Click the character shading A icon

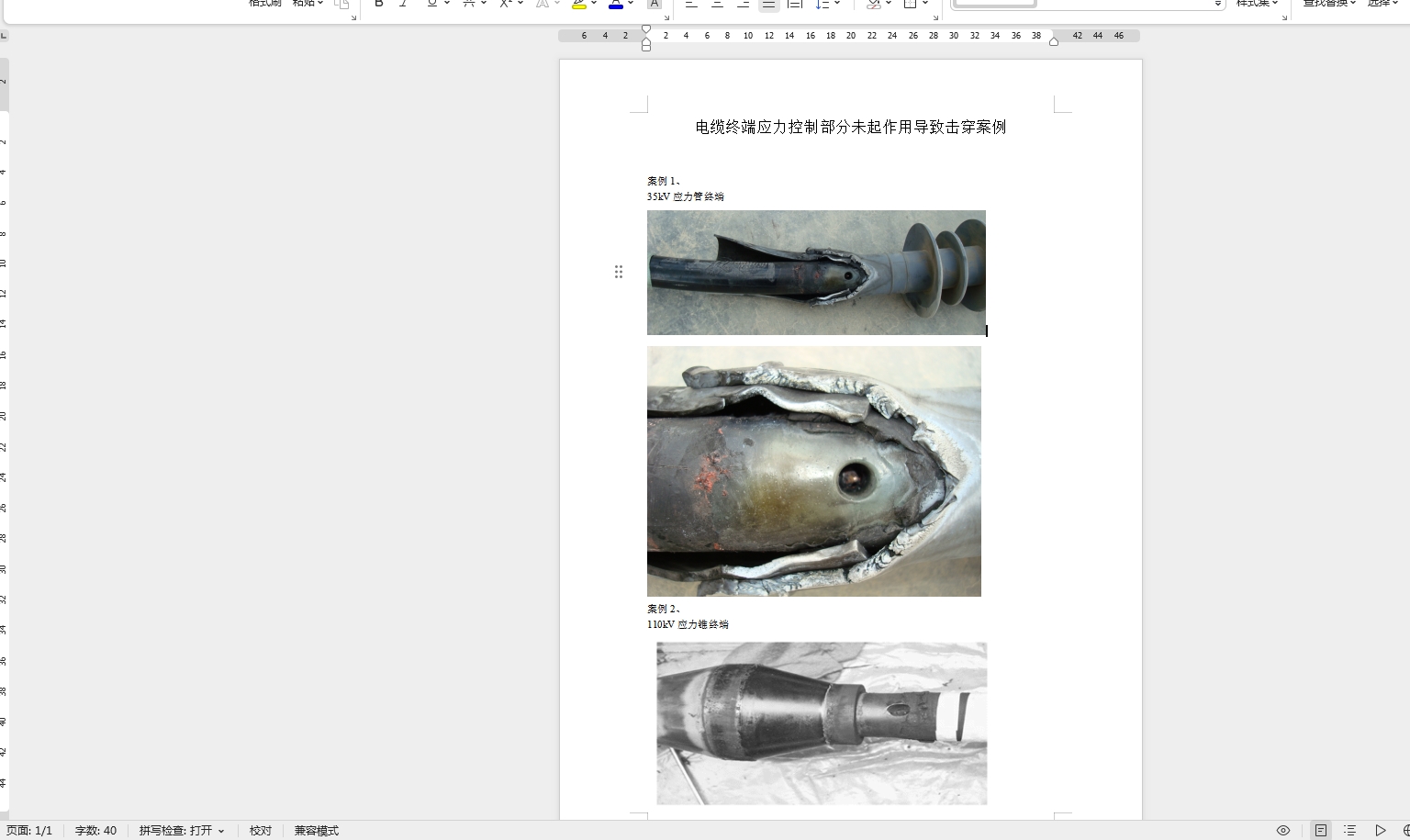pyautogui.click(x=654, y=5)
